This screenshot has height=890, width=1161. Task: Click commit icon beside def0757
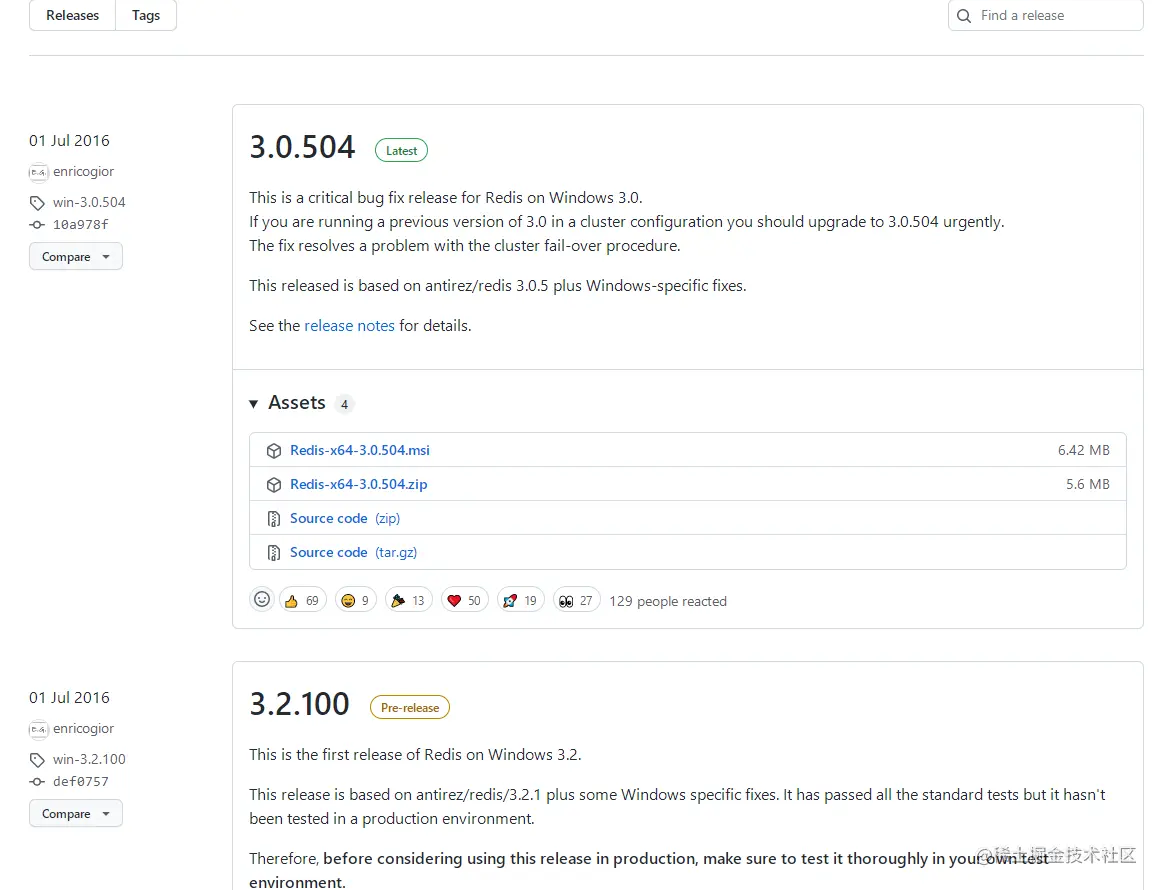coord(37,781)
